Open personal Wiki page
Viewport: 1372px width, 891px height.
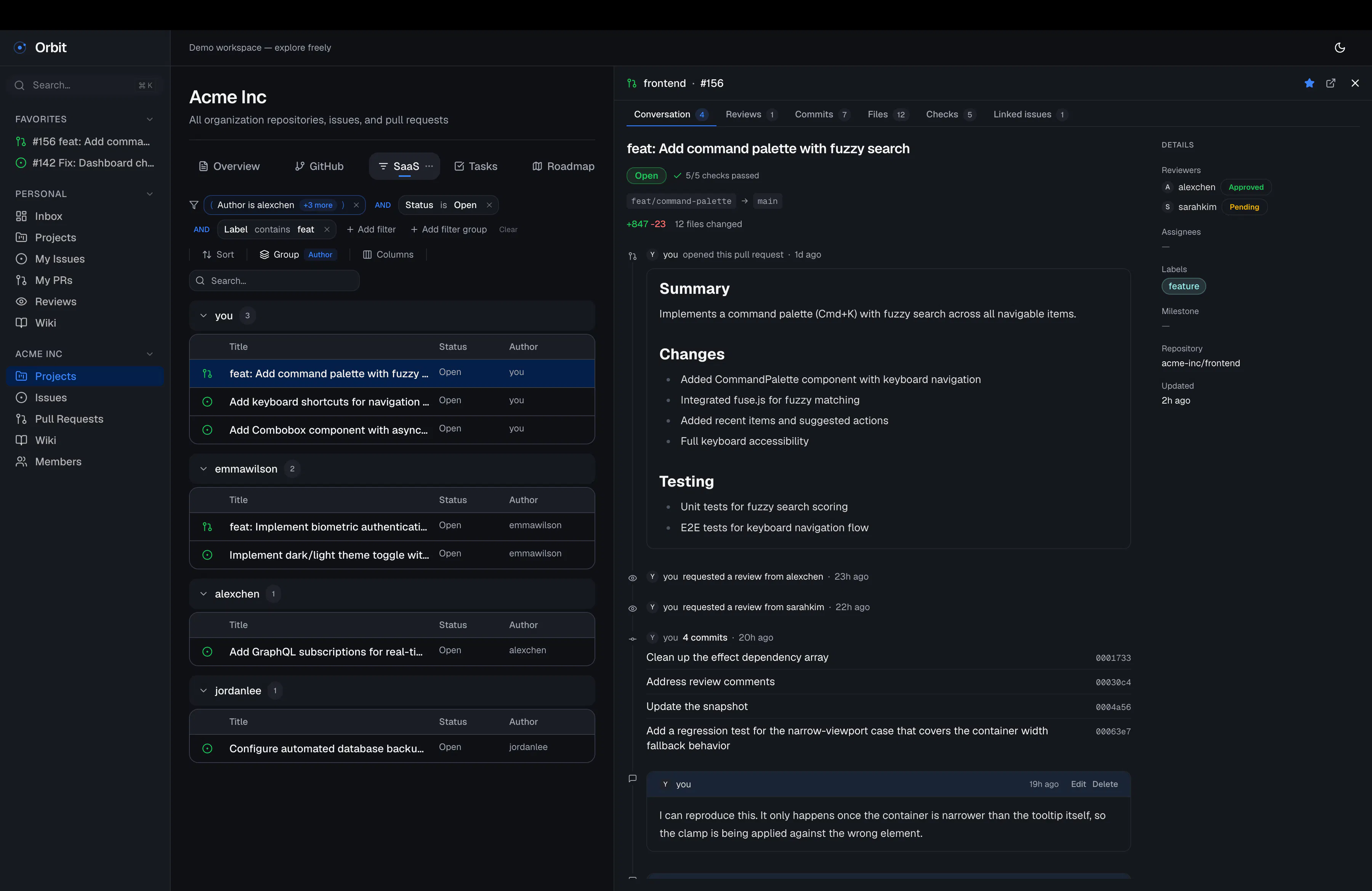click(85, 323)
